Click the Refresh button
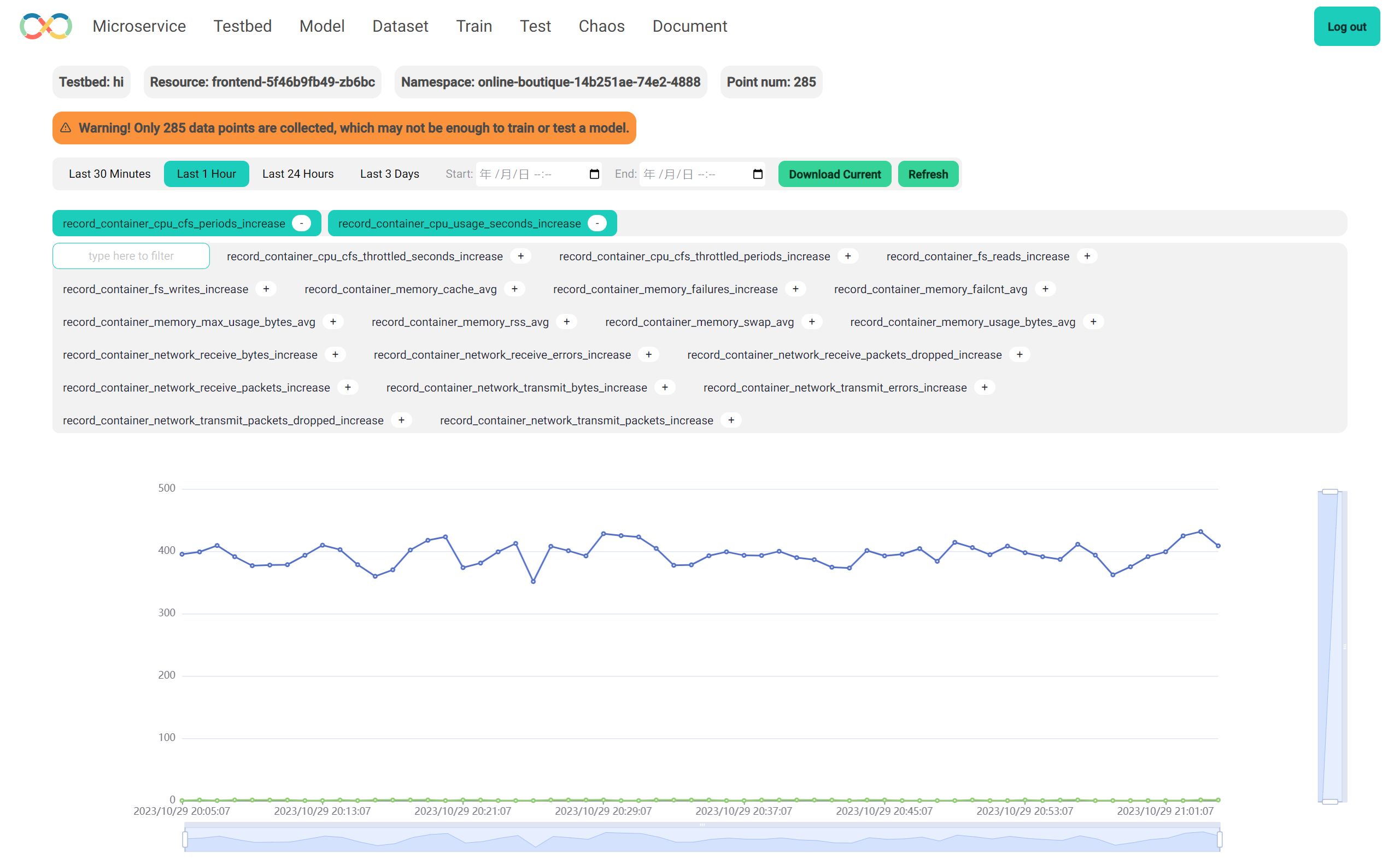The width and height of the screenshot is (1400, 858). [928, 174]
